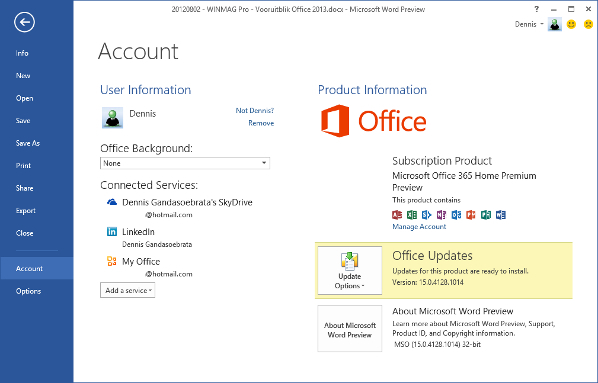Click Dennis's profile picture in User Information
Screen dimensions: 598x383
(x=113, y=117)
